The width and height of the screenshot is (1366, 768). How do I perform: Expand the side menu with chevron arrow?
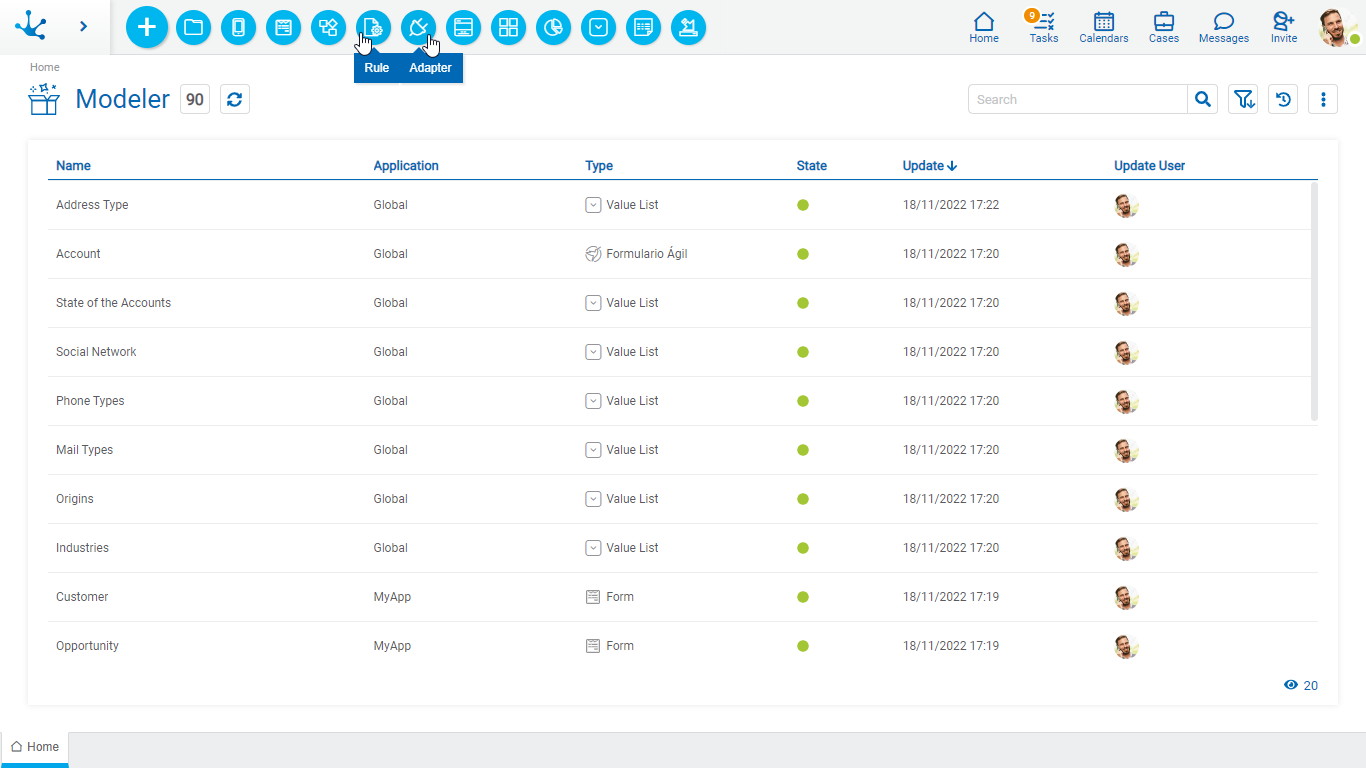(83, 26)
